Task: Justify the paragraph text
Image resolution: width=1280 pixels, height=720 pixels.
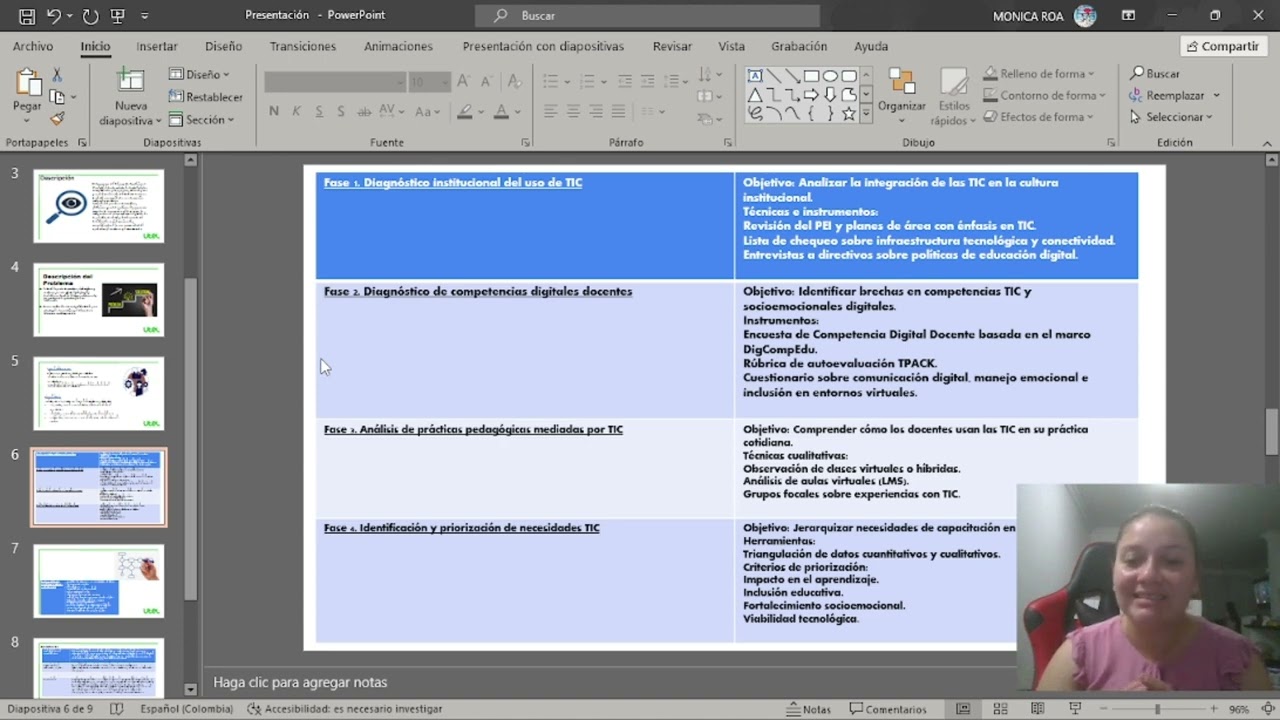Action: [618, 111]
